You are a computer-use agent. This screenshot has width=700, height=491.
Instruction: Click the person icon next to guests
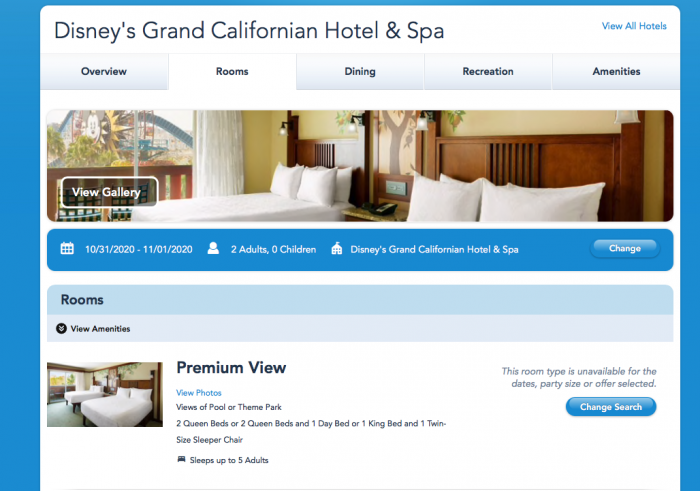pyautogui.click(x=213, y=248)
